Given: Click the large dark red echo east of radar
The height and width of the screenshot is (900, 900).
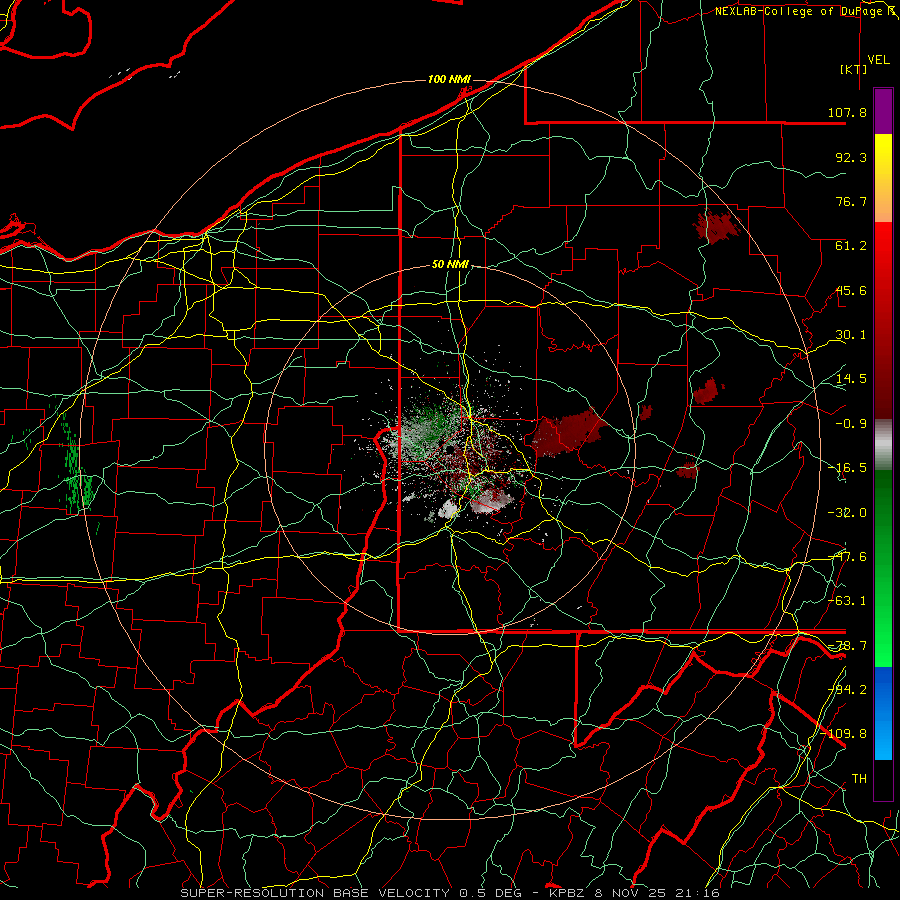Looking at the screenshot, I should coord(568,434).
